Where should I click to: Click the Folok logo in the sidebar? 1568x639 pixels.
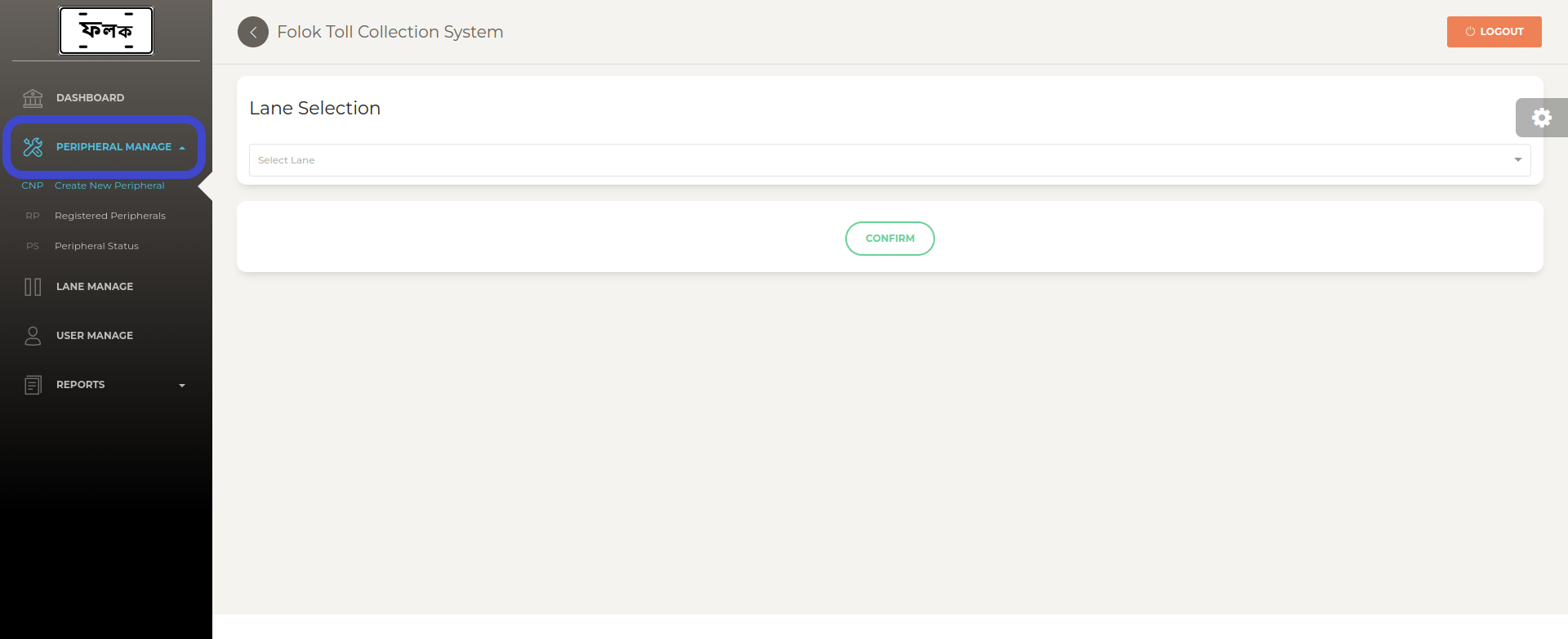(106, 31)
